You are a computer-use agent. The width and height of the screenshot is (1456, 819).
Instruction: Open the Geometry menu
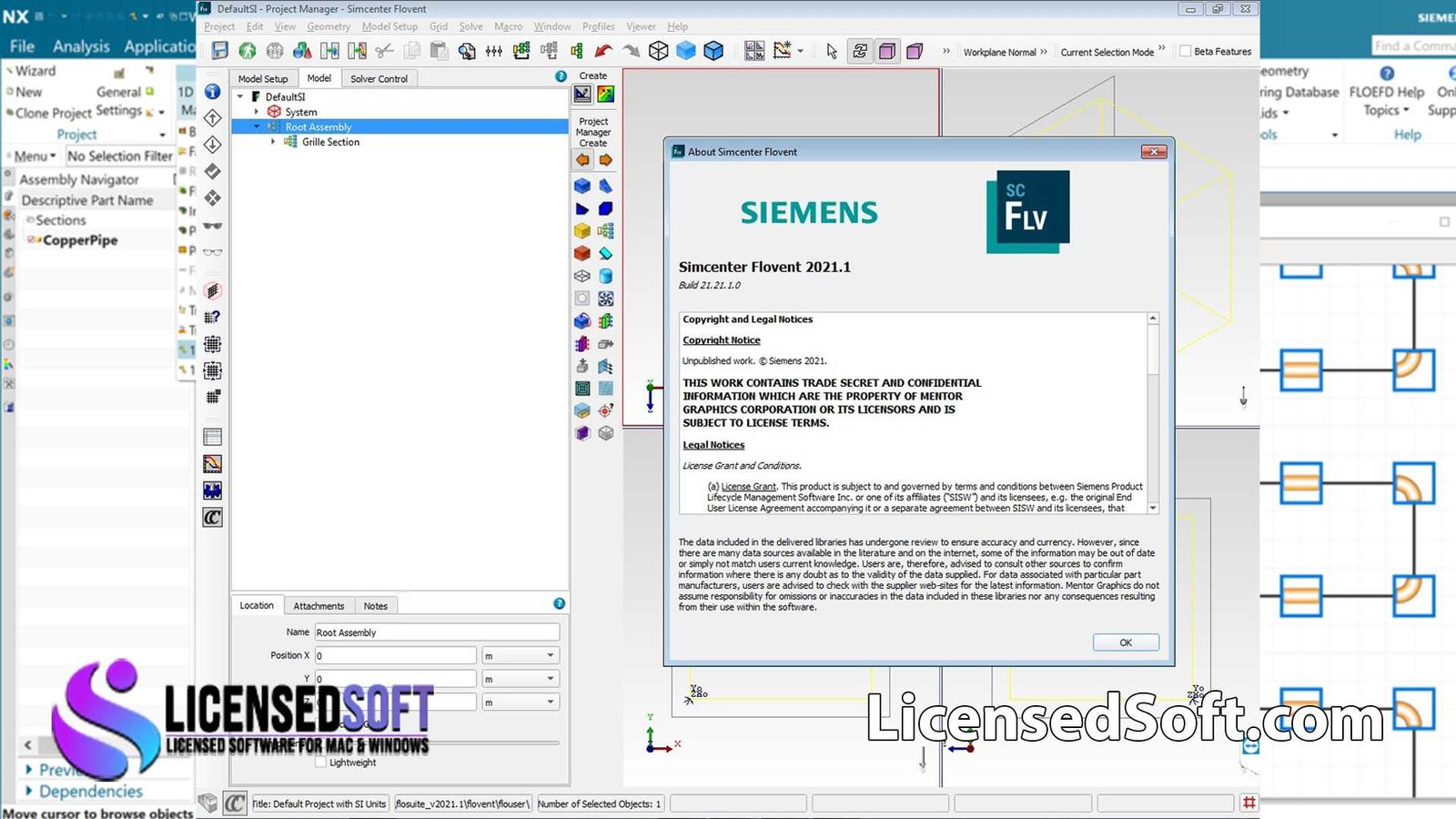329,26
